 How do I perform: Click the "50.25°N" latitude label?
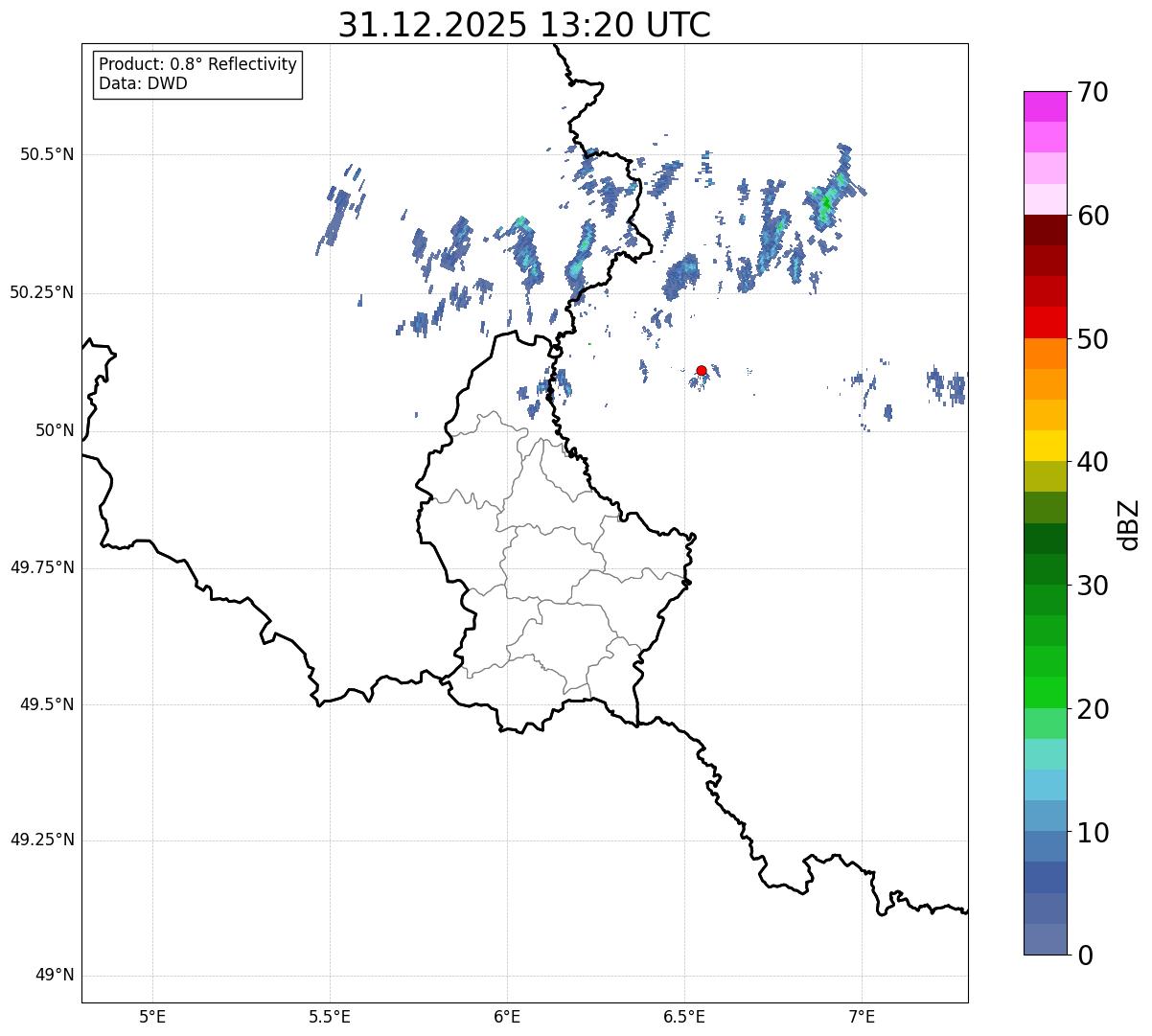coord(42,292)
